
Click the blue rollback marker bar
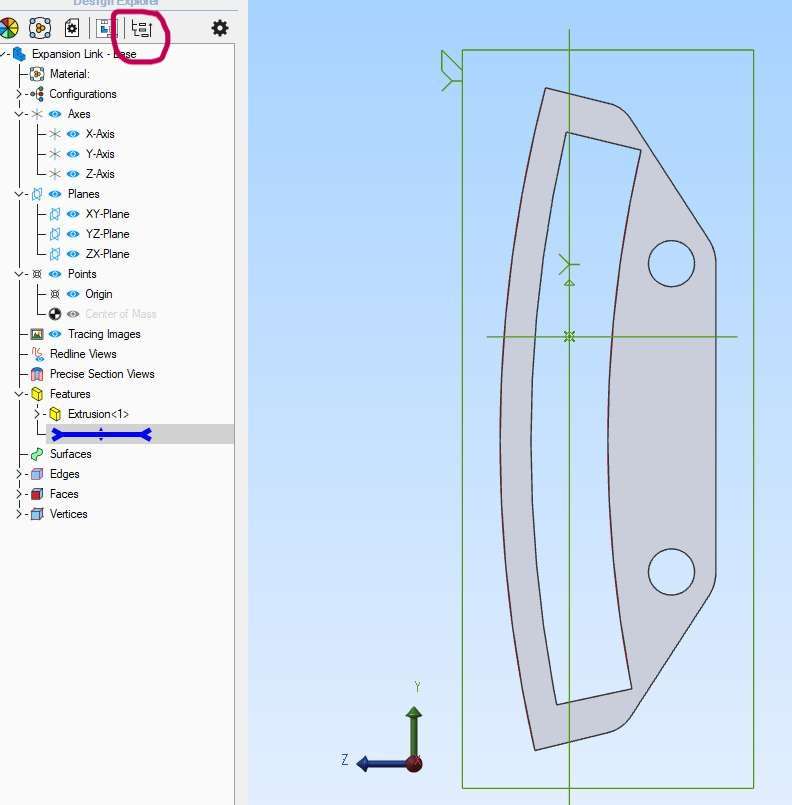pyautogui.click(x=102, y=435)
